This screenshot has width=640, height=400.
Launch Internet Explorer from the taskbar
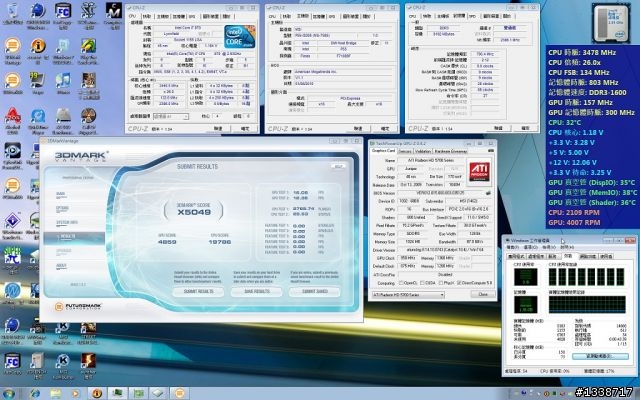tap(35, 393)
